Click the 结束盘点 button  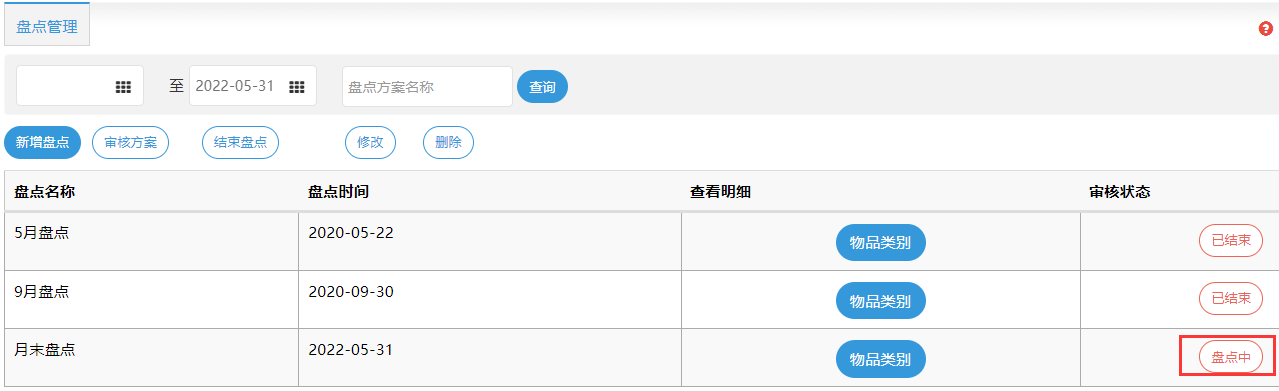(x=240, y=142)
